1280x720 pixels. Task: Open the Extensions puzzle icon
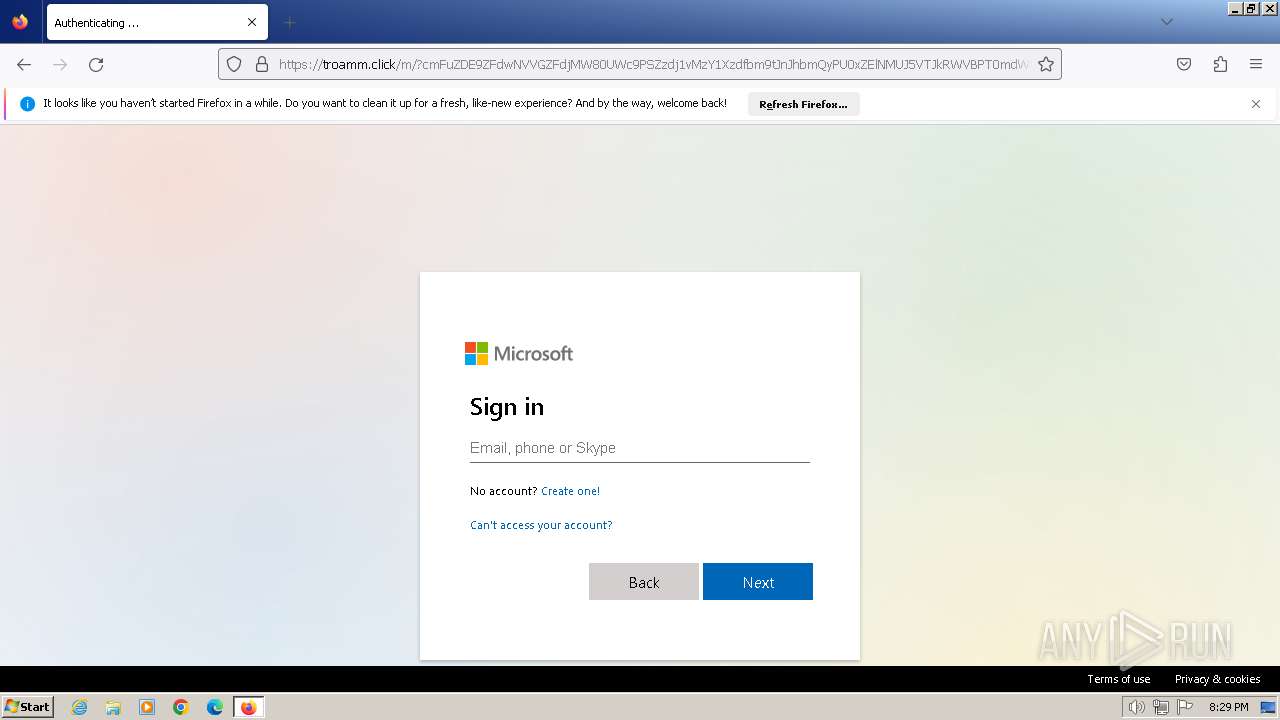(1220, 64)
